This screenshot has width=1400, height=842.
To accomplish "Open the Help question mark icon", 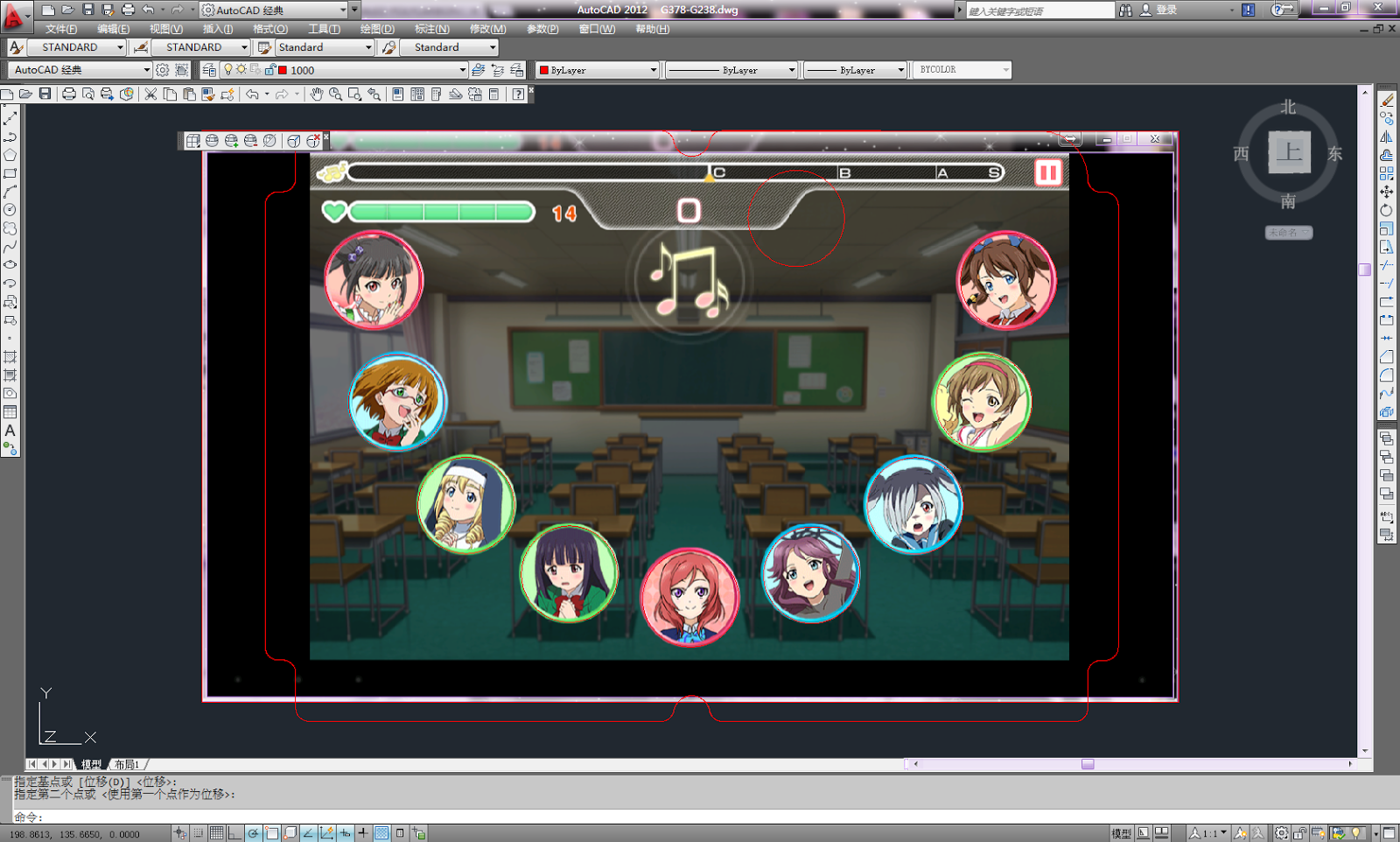I will 518,95.
